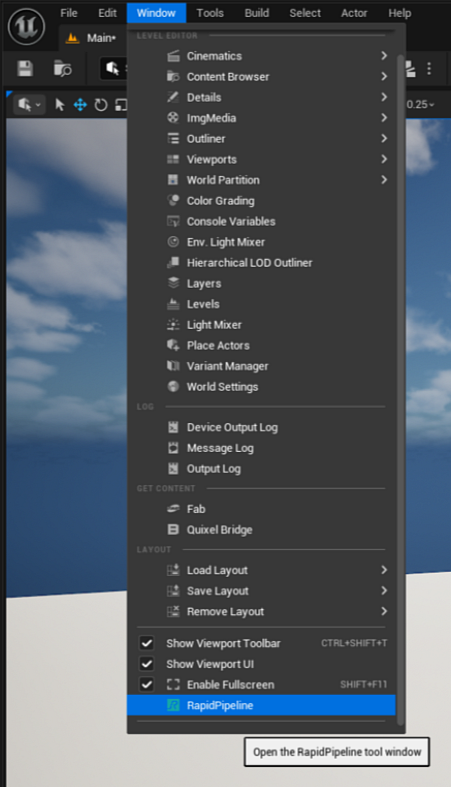Viewport: 451px width, 787px height.
Task: Click the Layers stack icon
Action: [173, 283]
